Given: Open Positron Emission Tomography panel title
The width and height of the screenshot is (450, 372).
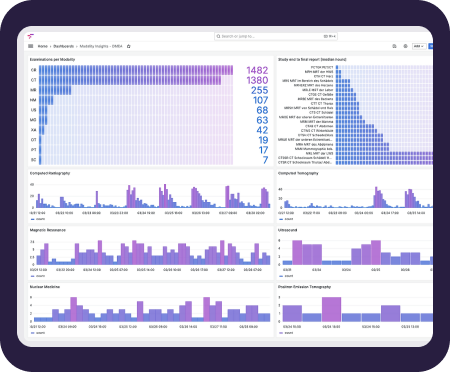Looking at the screenshot, I should (x=304, y=287).
